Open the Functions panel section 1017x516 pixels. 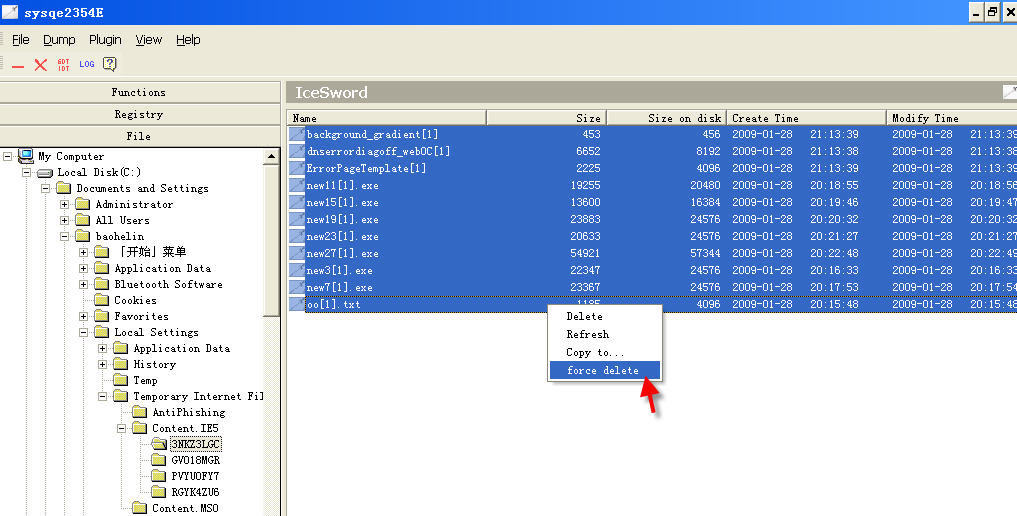pyautogui.click(x=139, y=92)
